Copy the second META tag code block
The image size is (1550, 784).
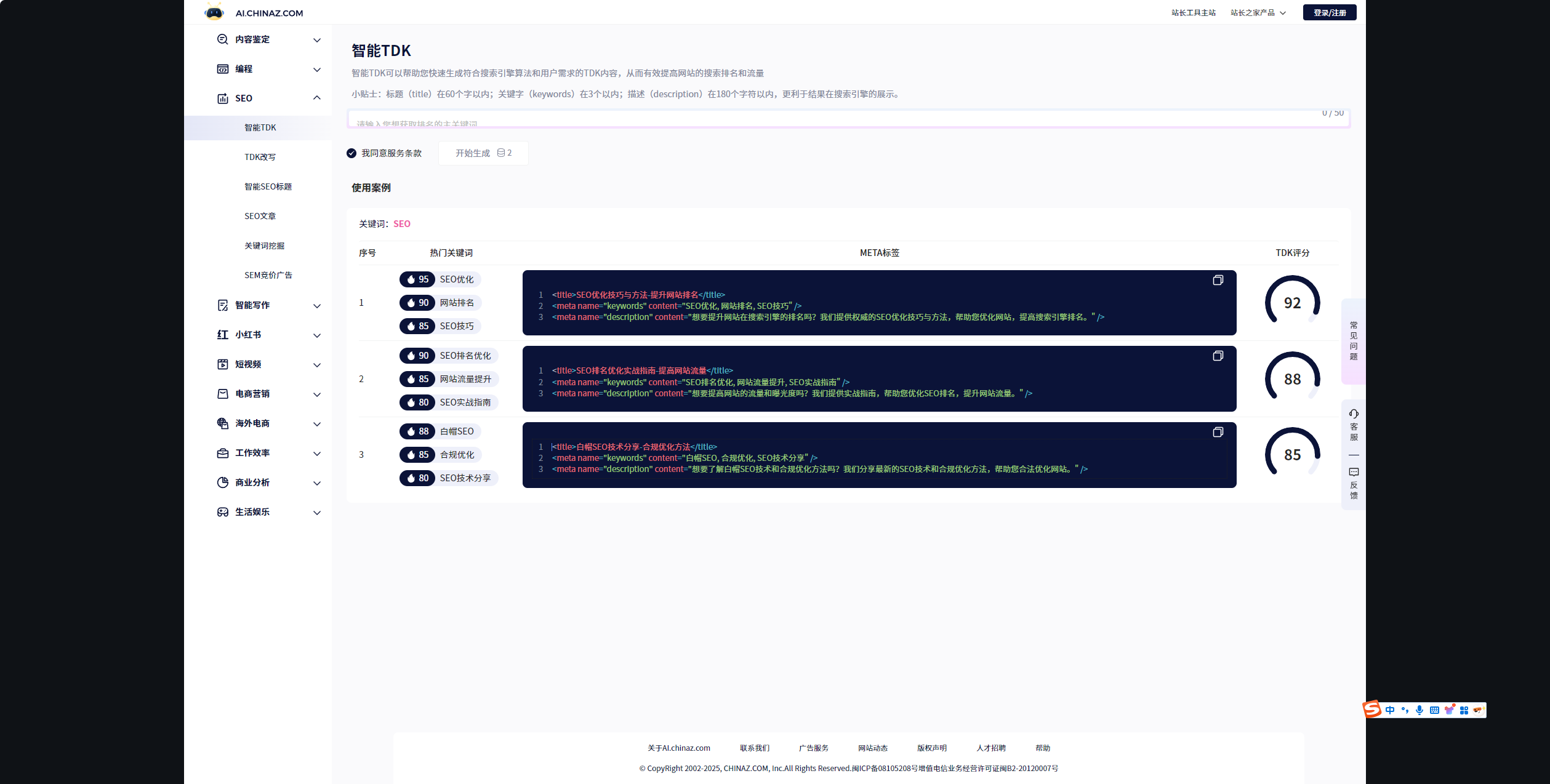[x=1218, y=356]
